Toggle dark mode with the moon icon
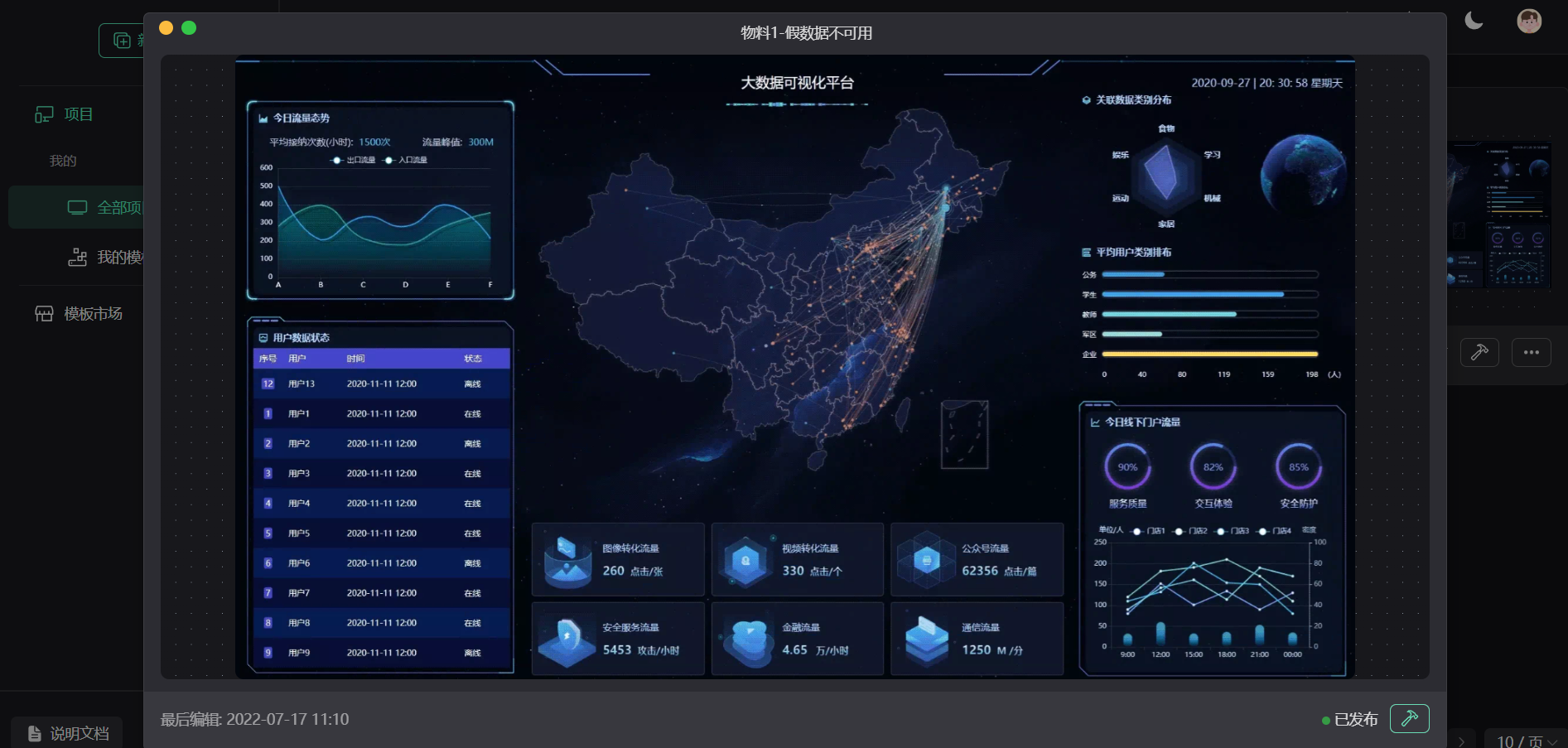Image resolution: width=1568 pixels, height=748 pixels. (1474, 21)
